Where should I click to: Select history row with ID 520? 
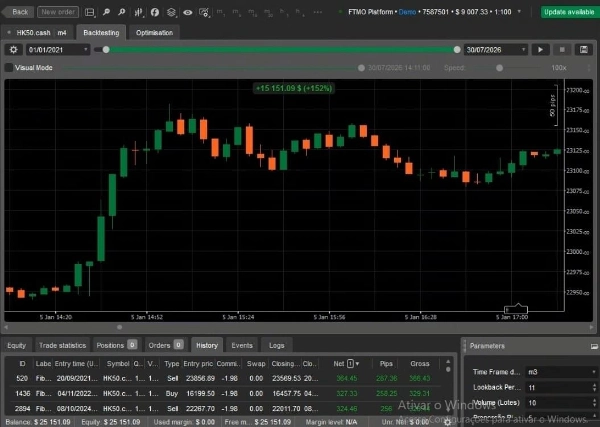pos(223,378)
